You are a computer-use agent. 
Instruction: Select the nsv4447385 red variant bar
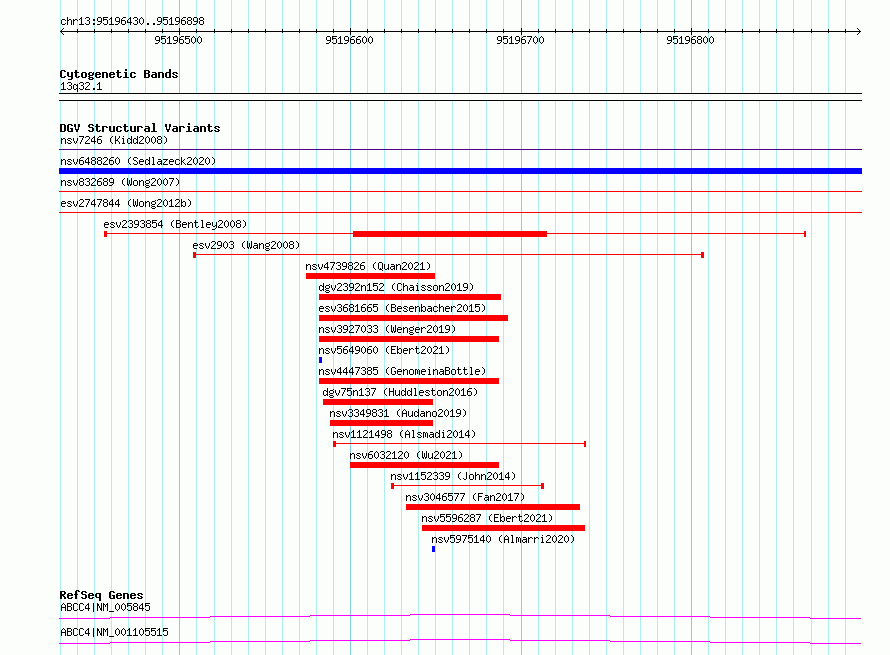coord(409,381)
